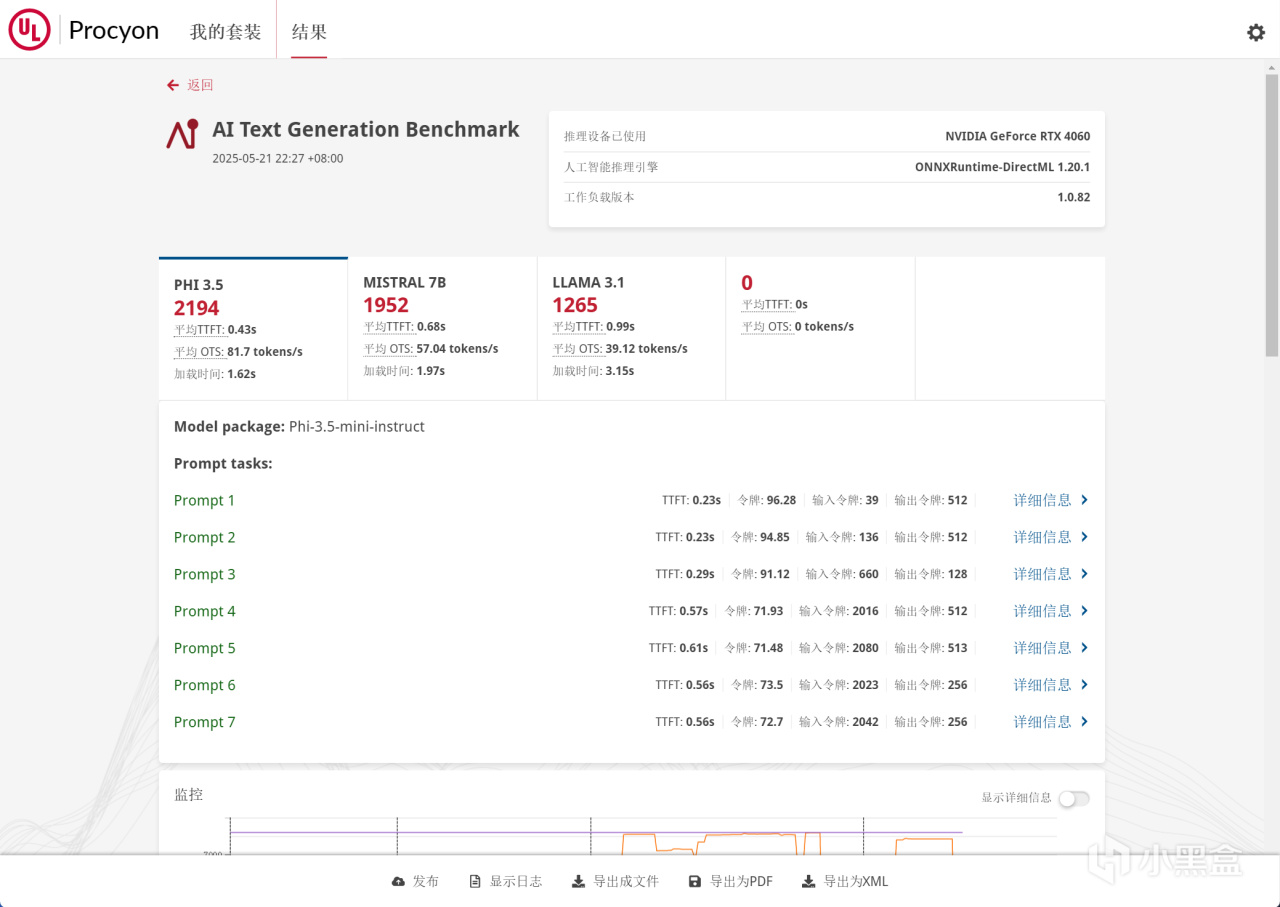Expand Prompt 3 details chevron

[x=1085, y=574]
